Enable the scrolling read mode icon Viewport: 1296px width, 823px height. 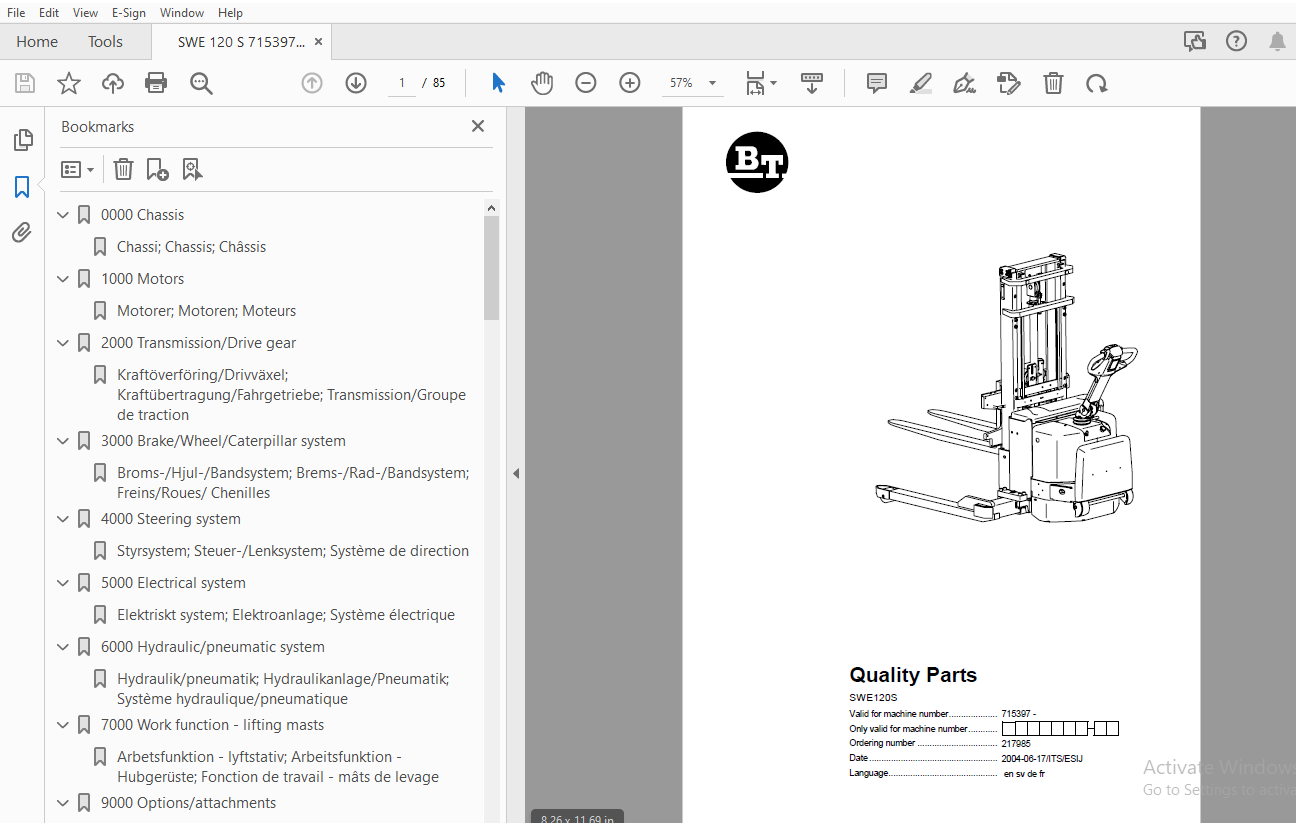[812, 83]
